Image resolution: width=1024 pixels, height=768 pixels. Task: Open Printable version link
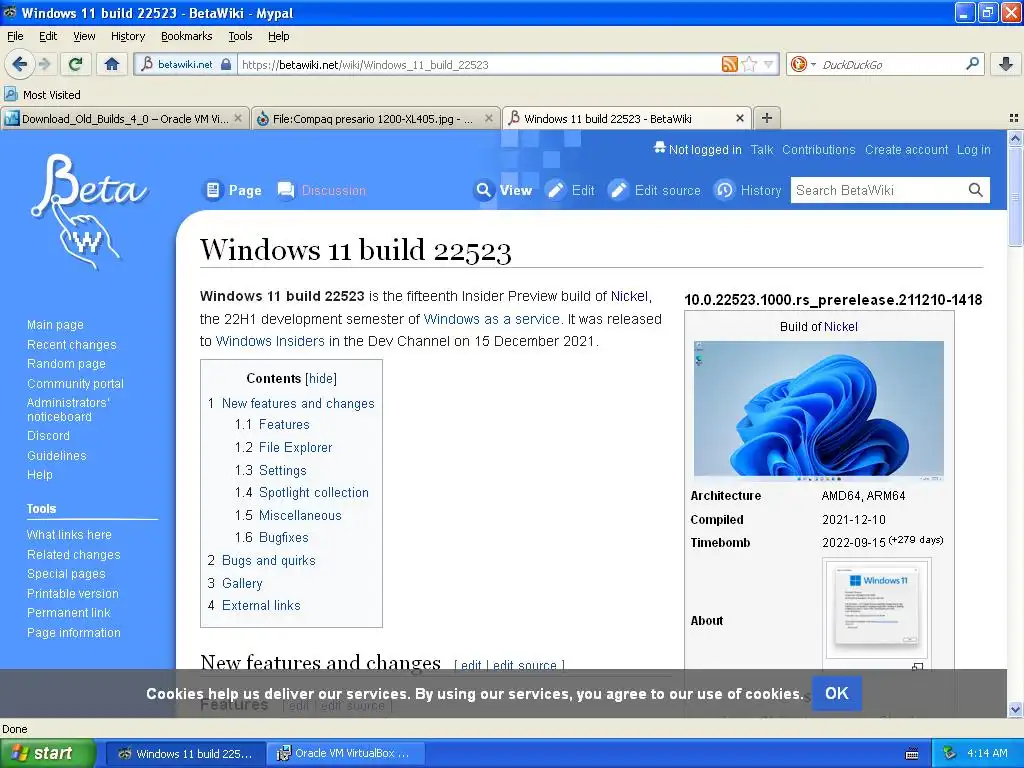pyautogui.click(x=72, y=594)
